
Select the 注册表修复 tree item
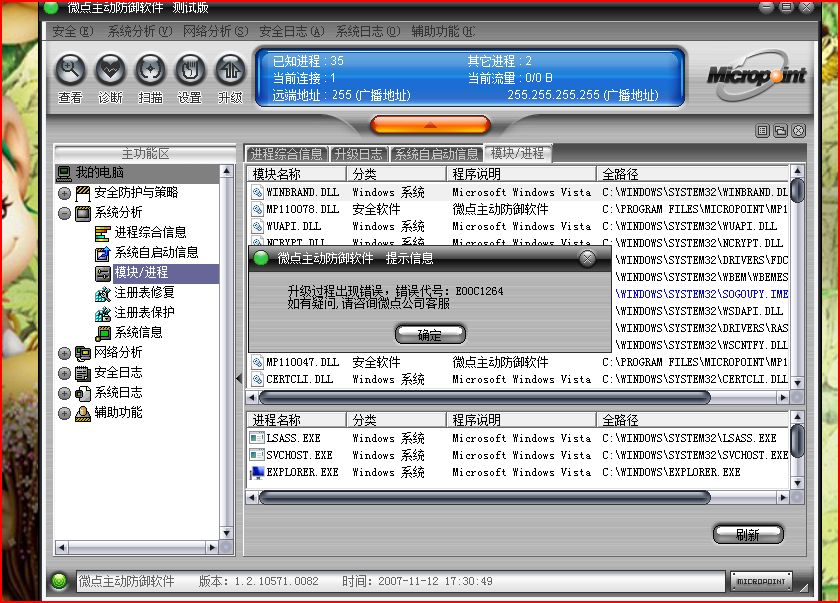click(x=144, y=293)
